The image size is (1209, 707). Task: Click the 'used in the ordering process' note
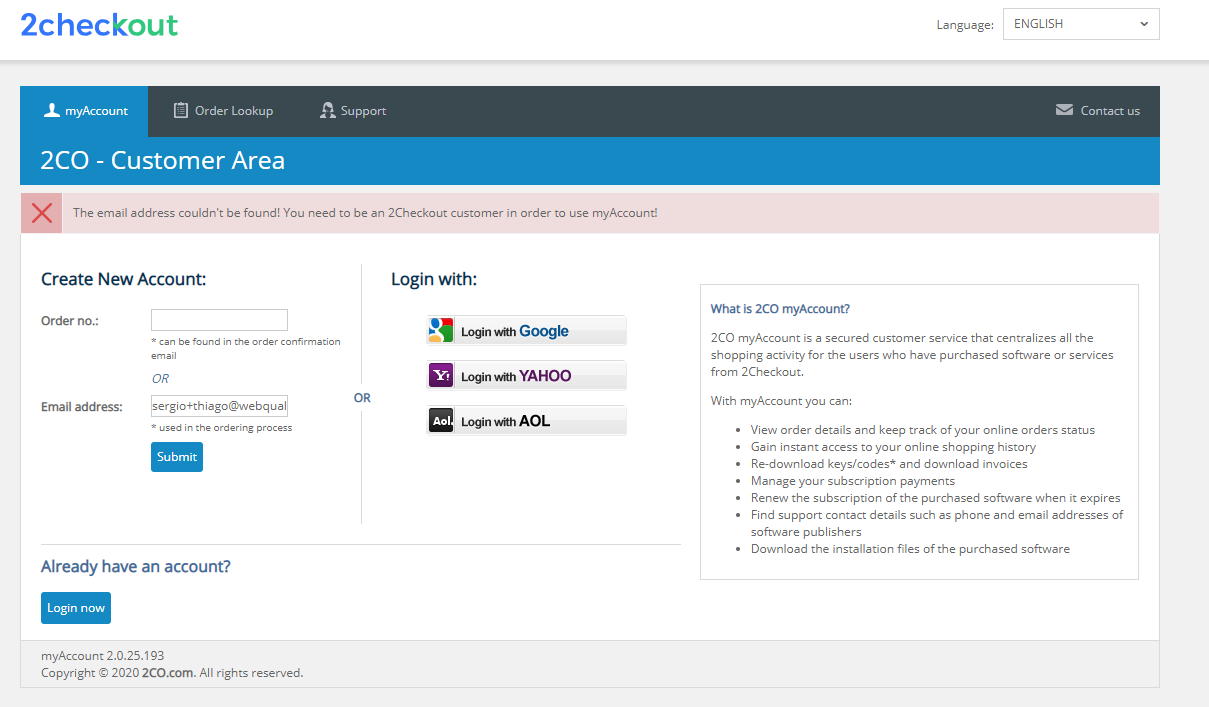(x=222, y=428)
